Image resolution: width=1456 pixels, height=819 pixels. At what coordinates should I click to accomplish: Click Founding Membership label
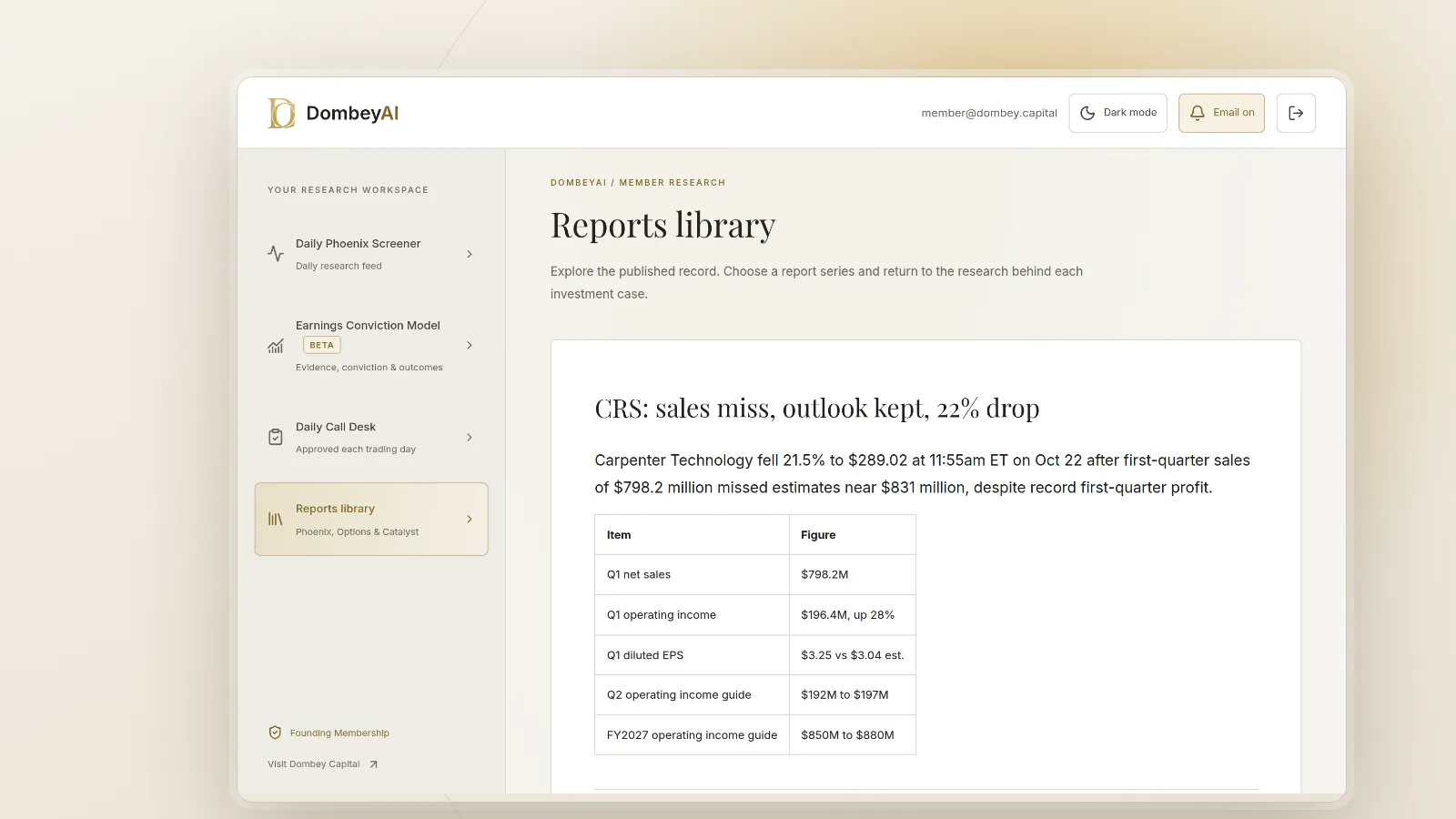pos(339,733)
